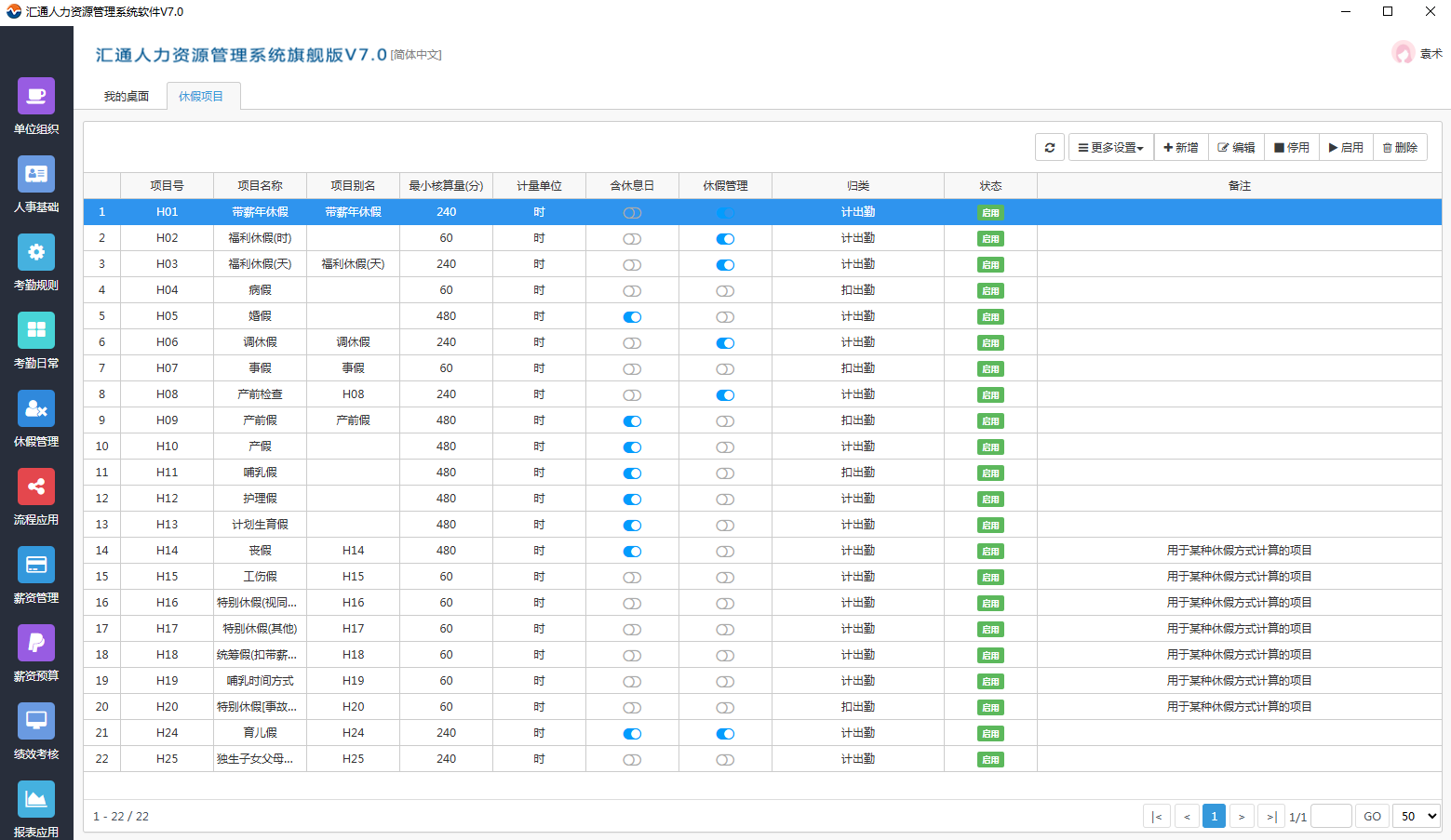The image size is (1451, 840).
Task: Disable 休假管理 toggle for 福利休假(时)
Action: point(725,238)
